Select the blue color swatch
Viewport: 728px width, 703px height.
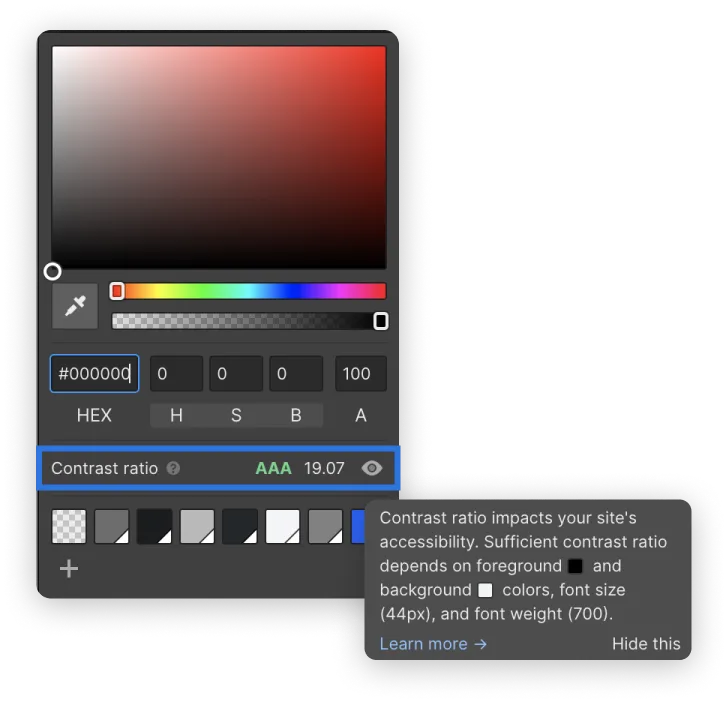[358, 526]
